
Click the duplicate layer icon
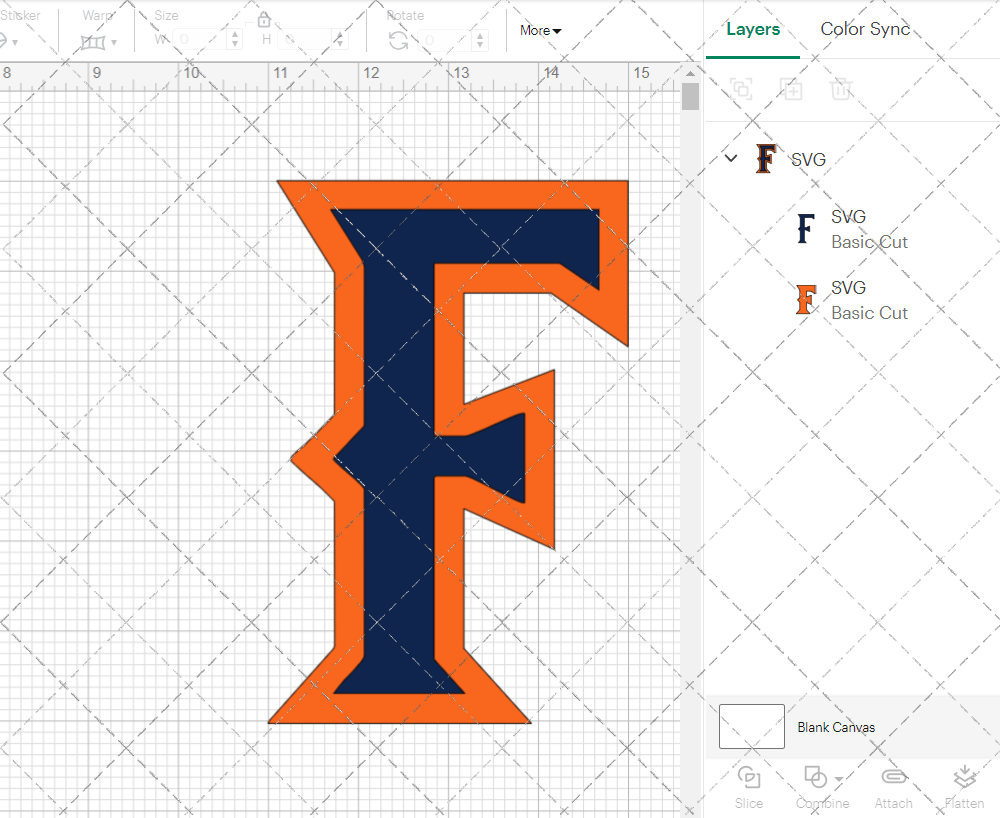click(x=791, y=89)
